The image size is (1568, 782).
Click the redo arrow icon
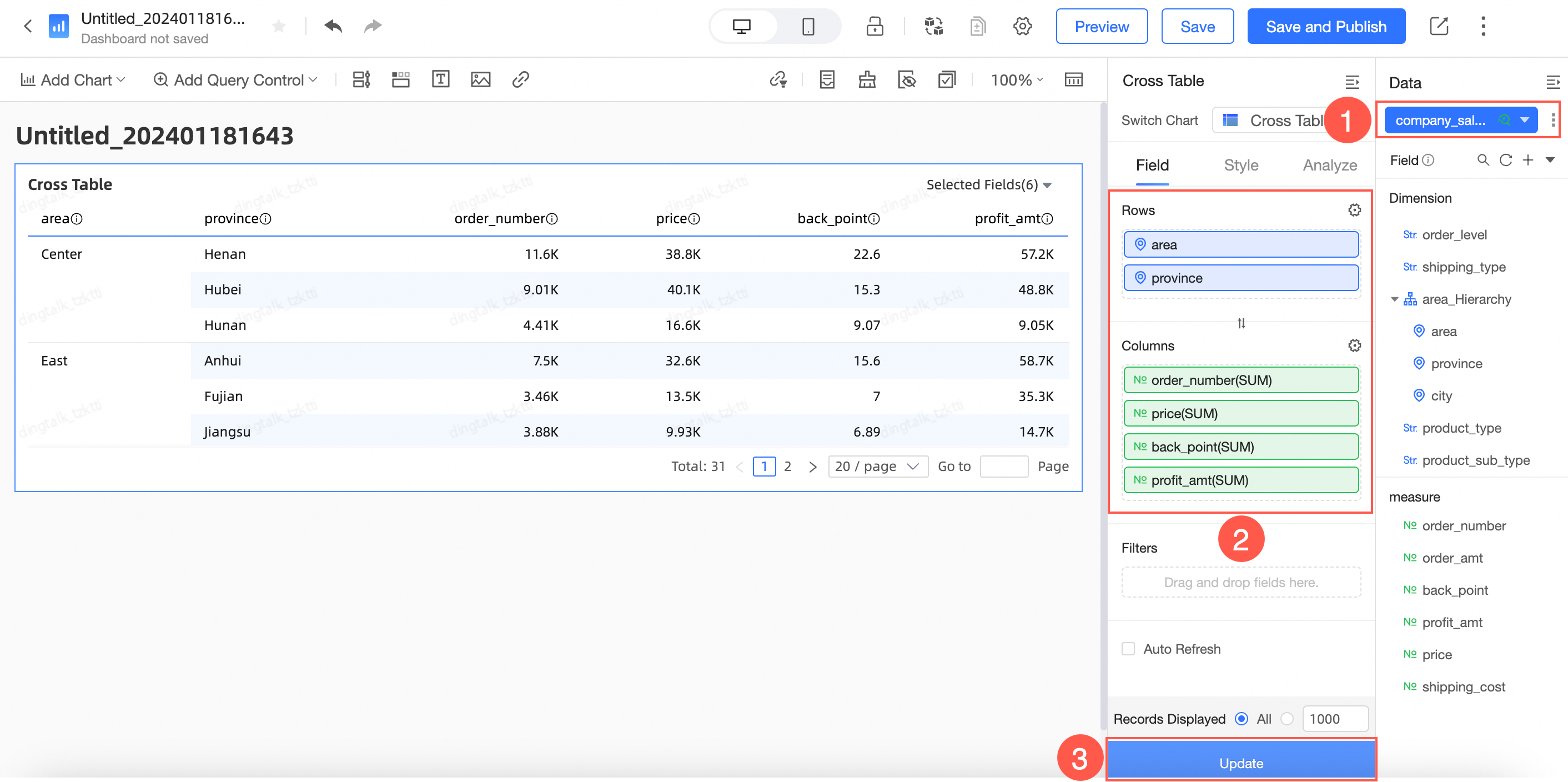[x=373, y=26]
